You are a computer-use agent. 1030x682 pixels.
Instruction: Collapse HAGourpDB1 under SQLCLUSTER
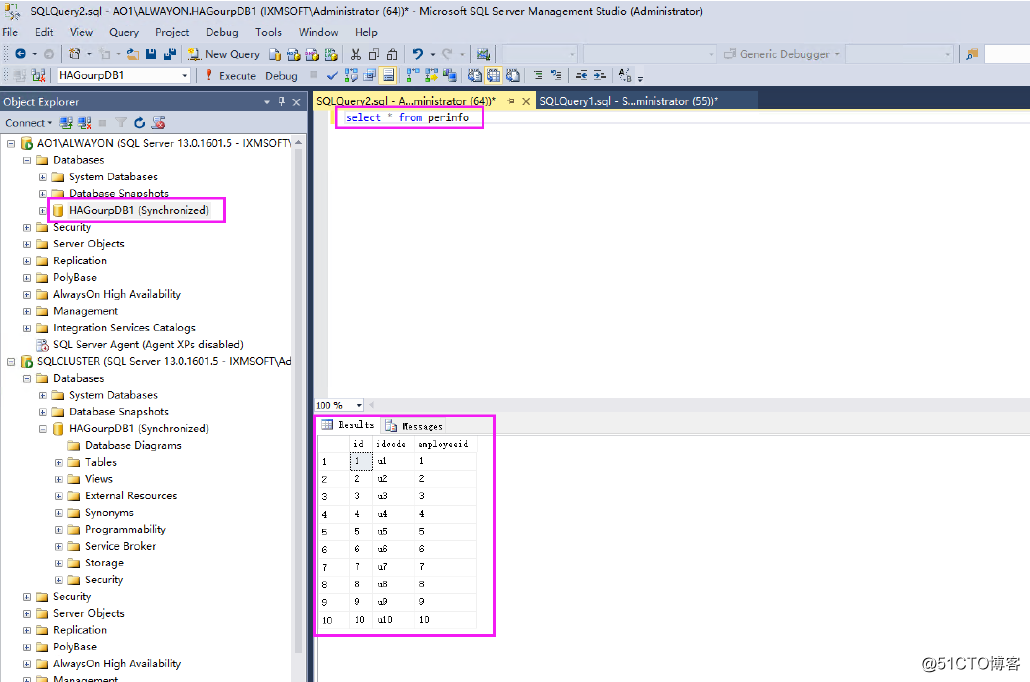tap(43, 429)
